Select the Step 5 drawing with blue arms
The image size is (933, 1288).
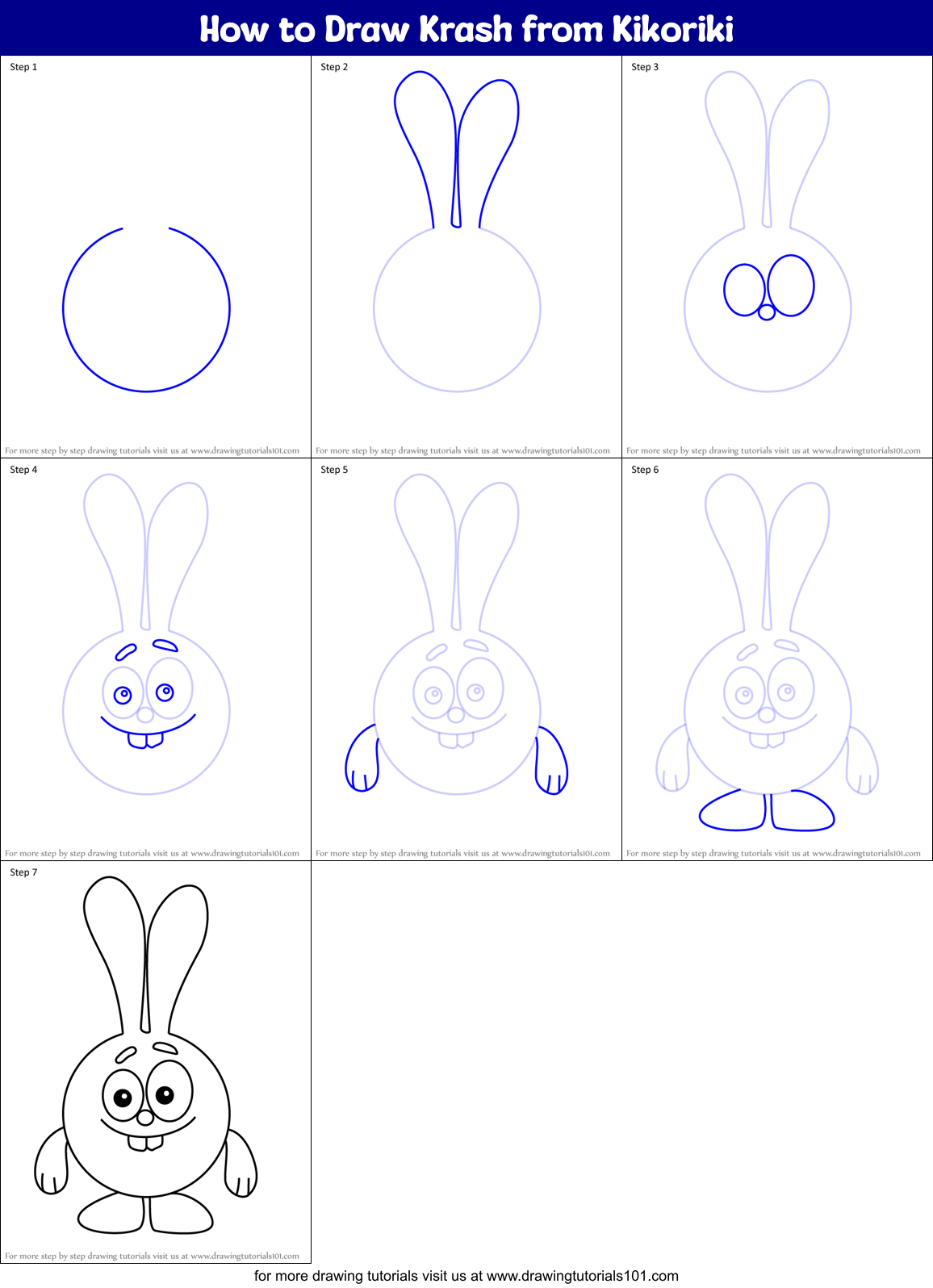tap(457, 634)
